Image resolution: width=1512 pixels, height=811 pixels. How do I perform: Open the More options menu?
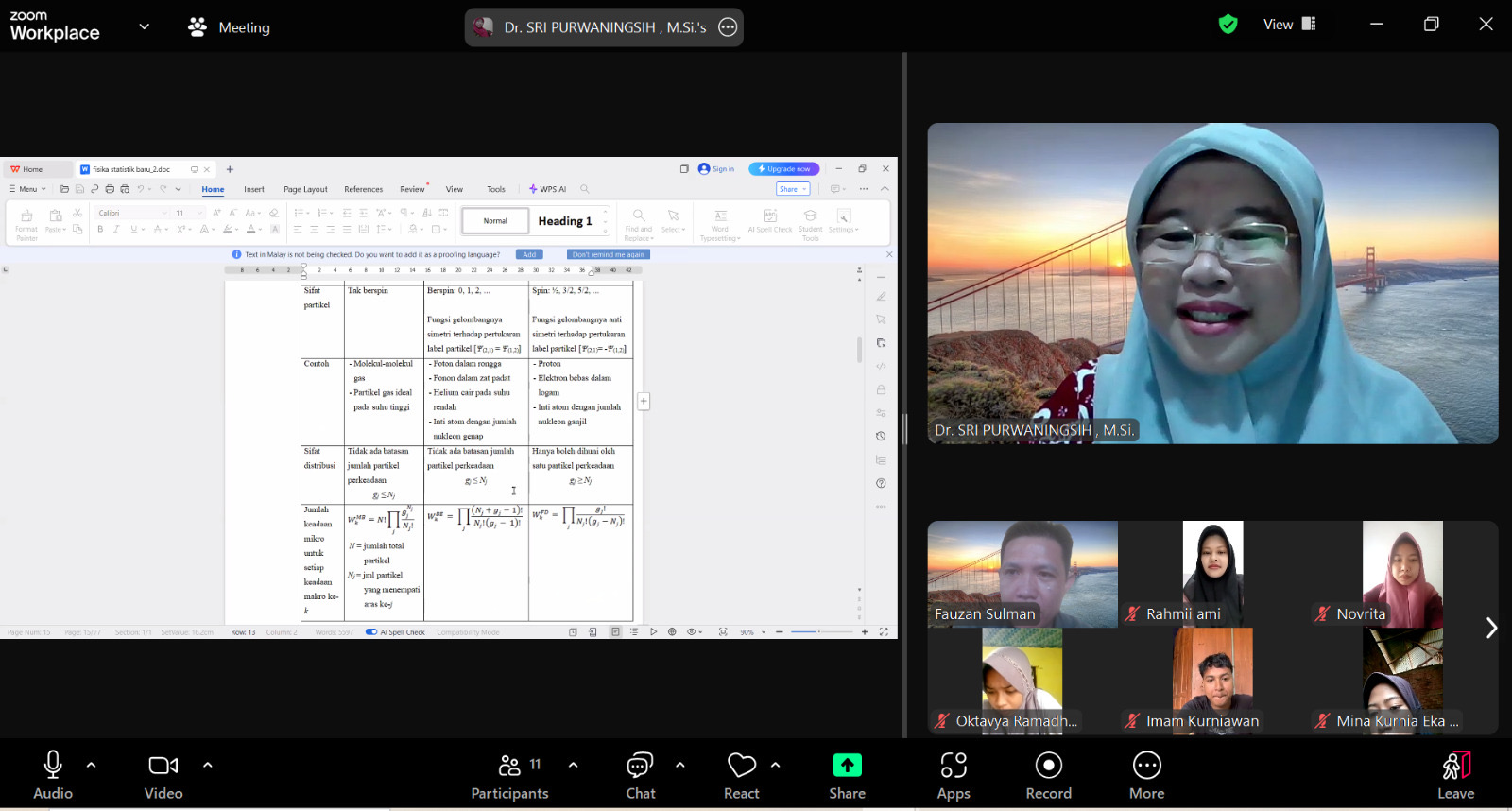point(1146,774)
